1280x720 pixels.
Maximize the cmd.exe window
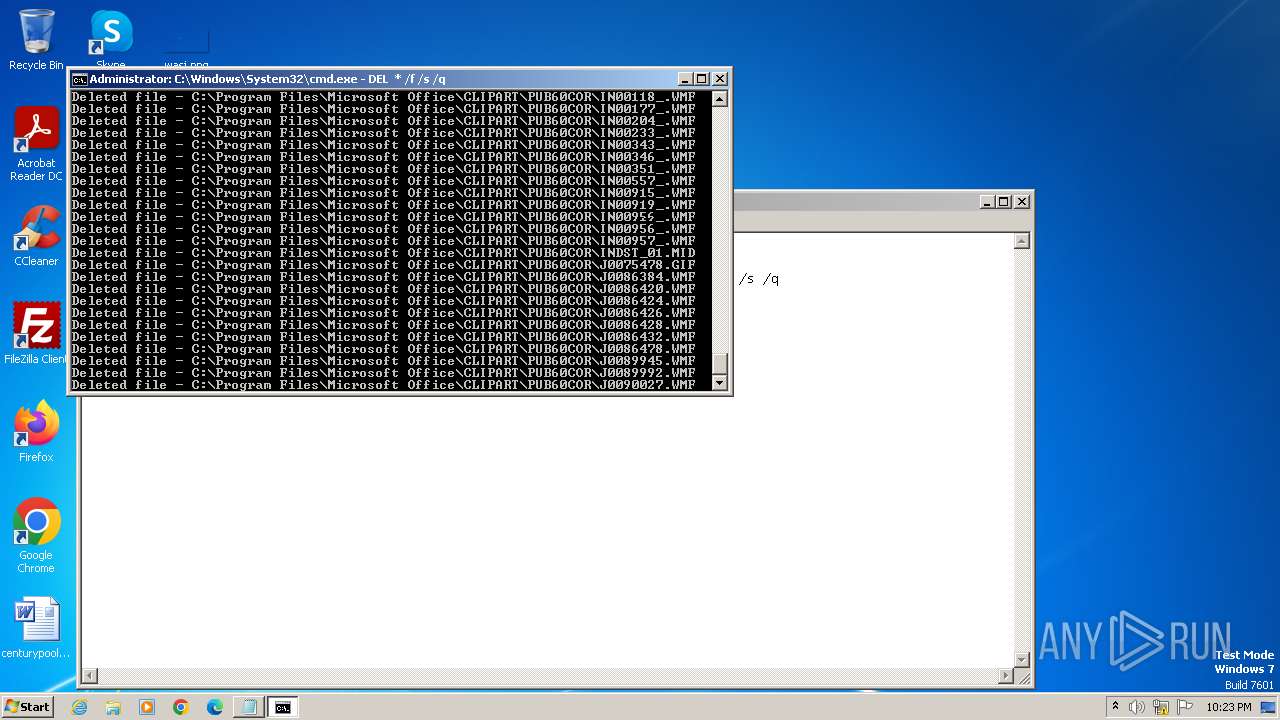click(x=702, y=79)
